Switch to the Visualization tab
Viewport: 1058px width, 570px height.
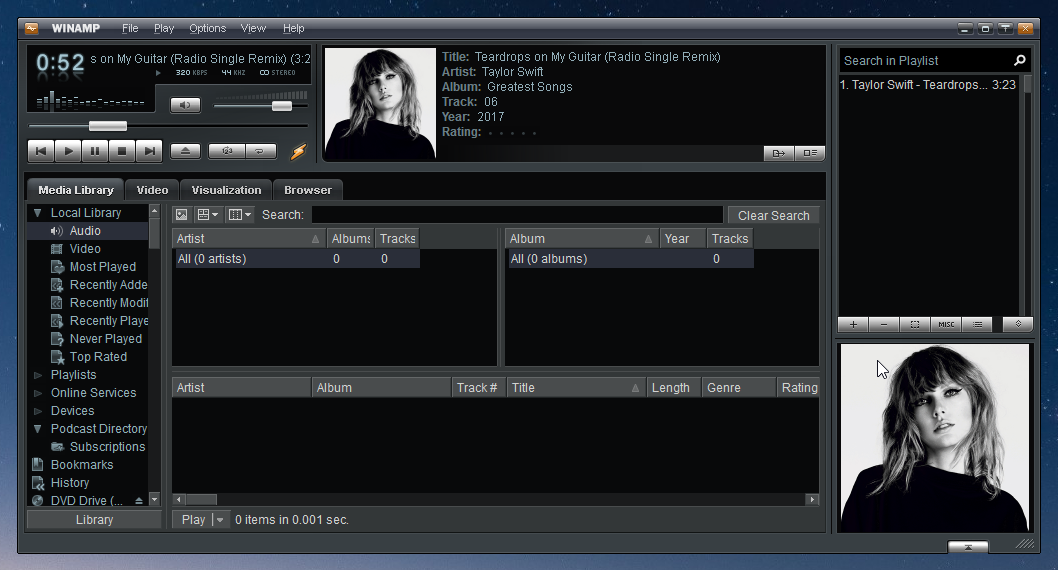(x=226, y=190)
